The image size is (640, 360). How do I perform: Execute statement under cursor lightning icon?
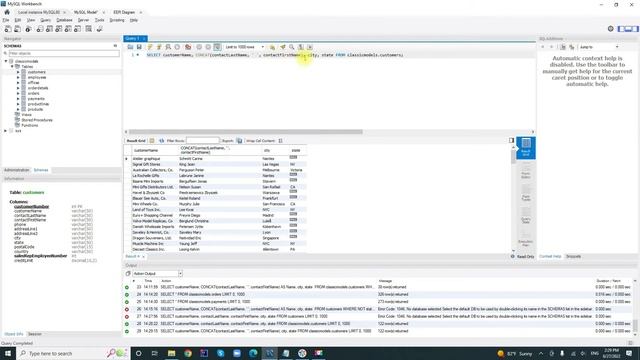point(159,47)
